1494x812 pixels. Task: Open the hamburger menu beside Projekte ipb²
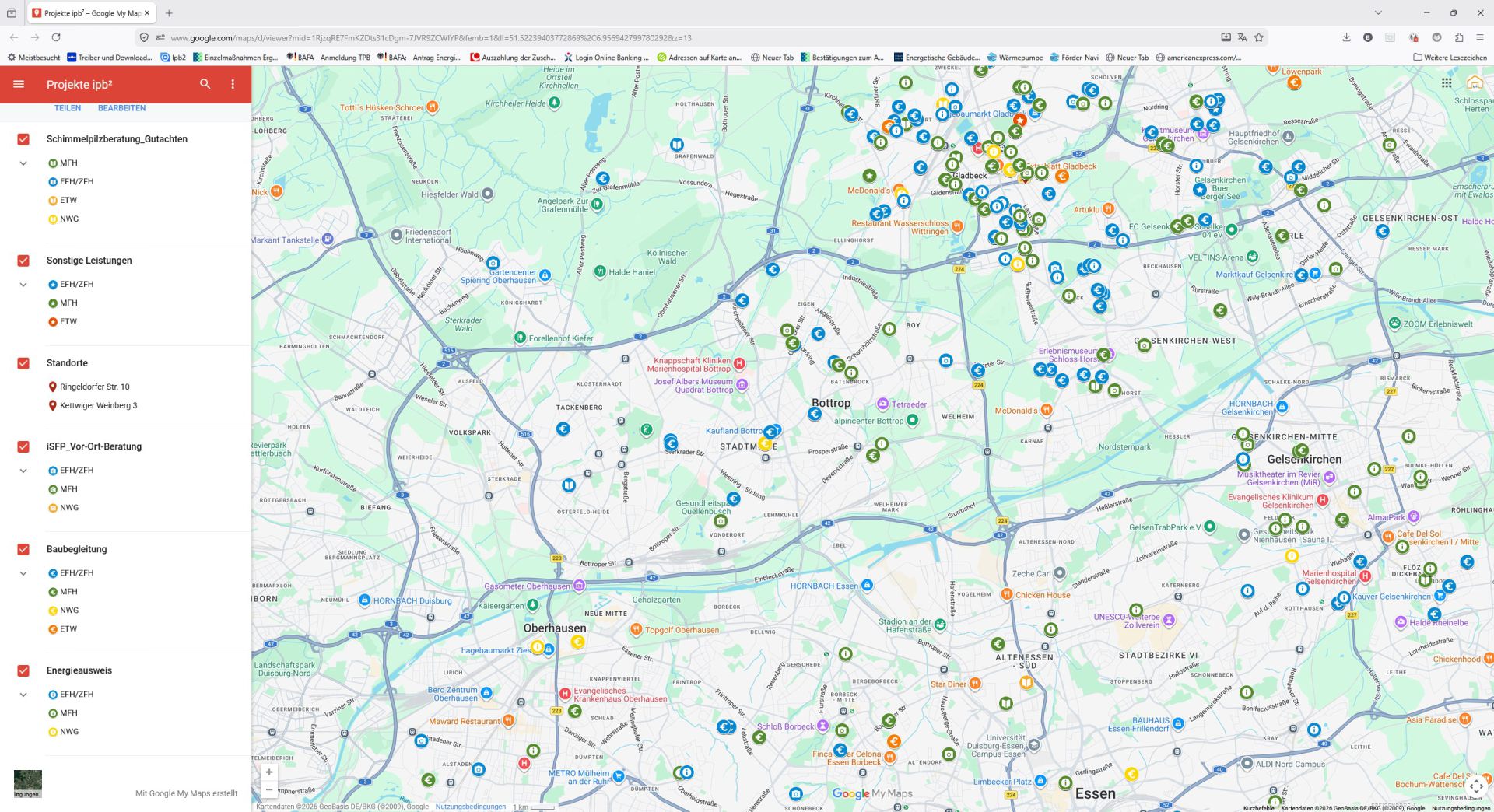19,84
